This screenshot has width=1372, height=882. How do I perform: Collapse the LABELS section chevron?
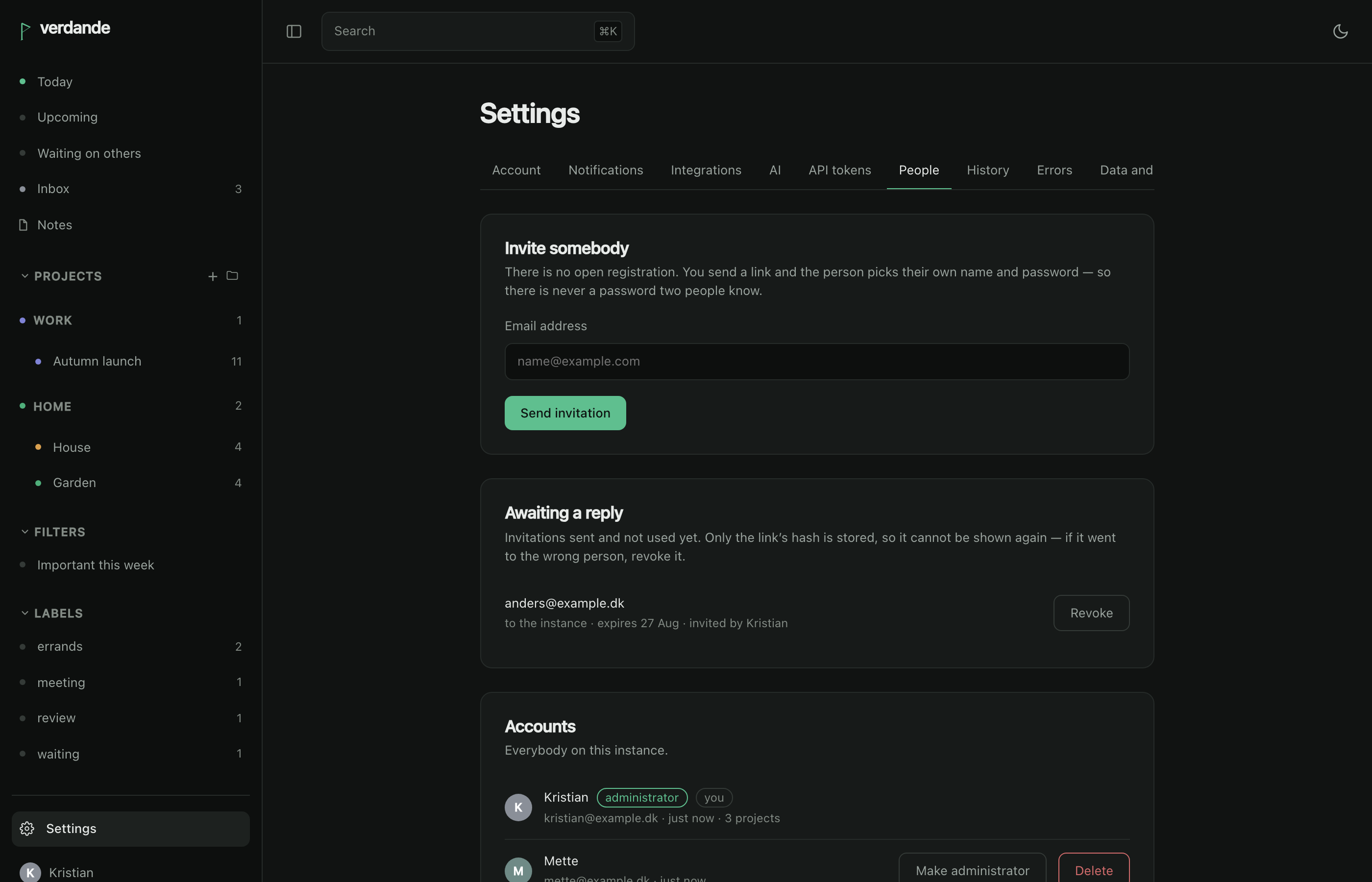tap(24, 613)
